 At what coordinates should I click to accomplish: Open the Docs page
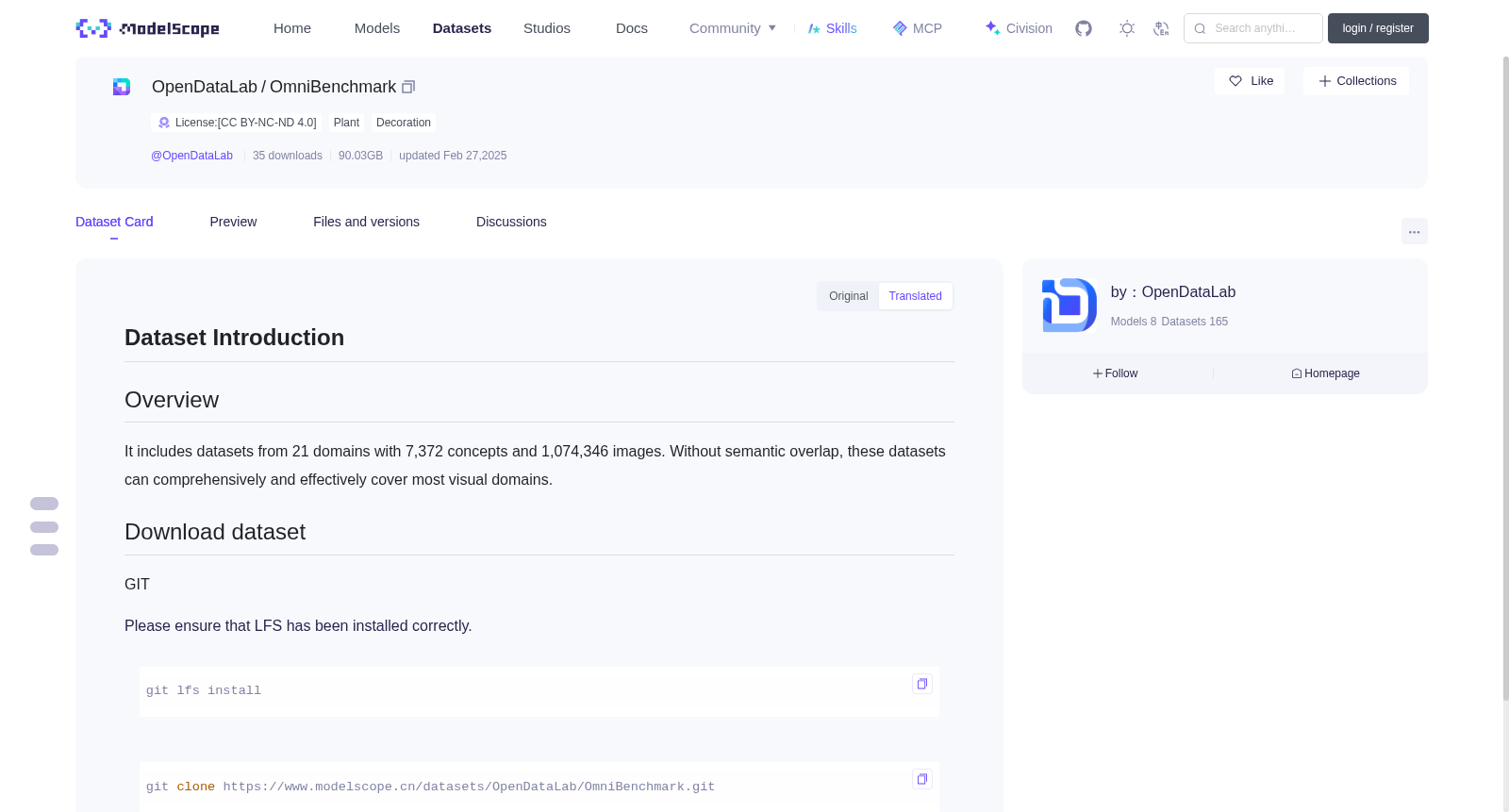tap(632, 28)
